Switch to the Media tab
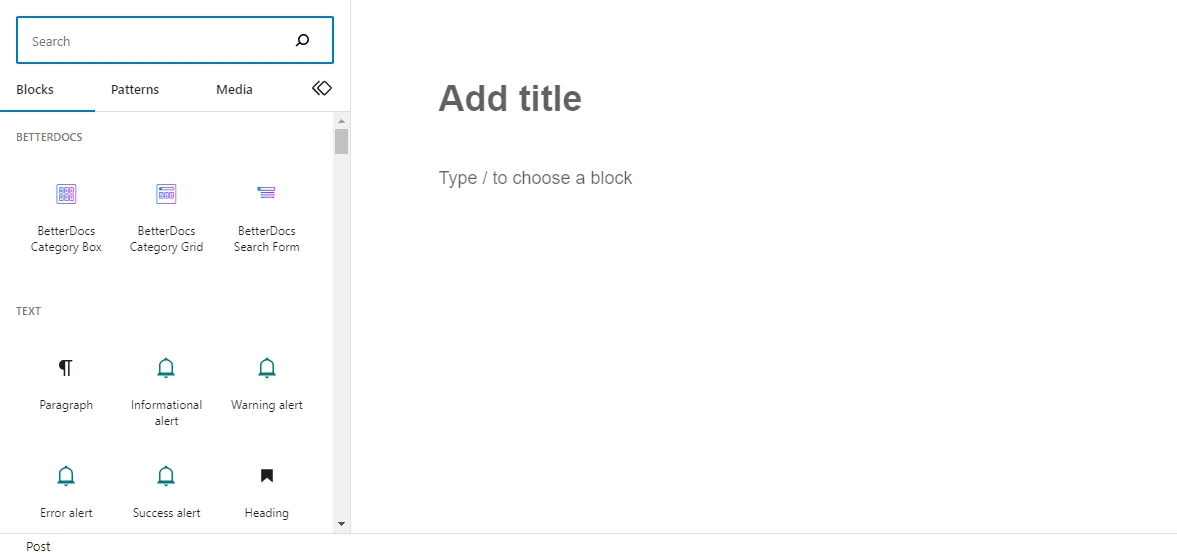 point(234,90)
